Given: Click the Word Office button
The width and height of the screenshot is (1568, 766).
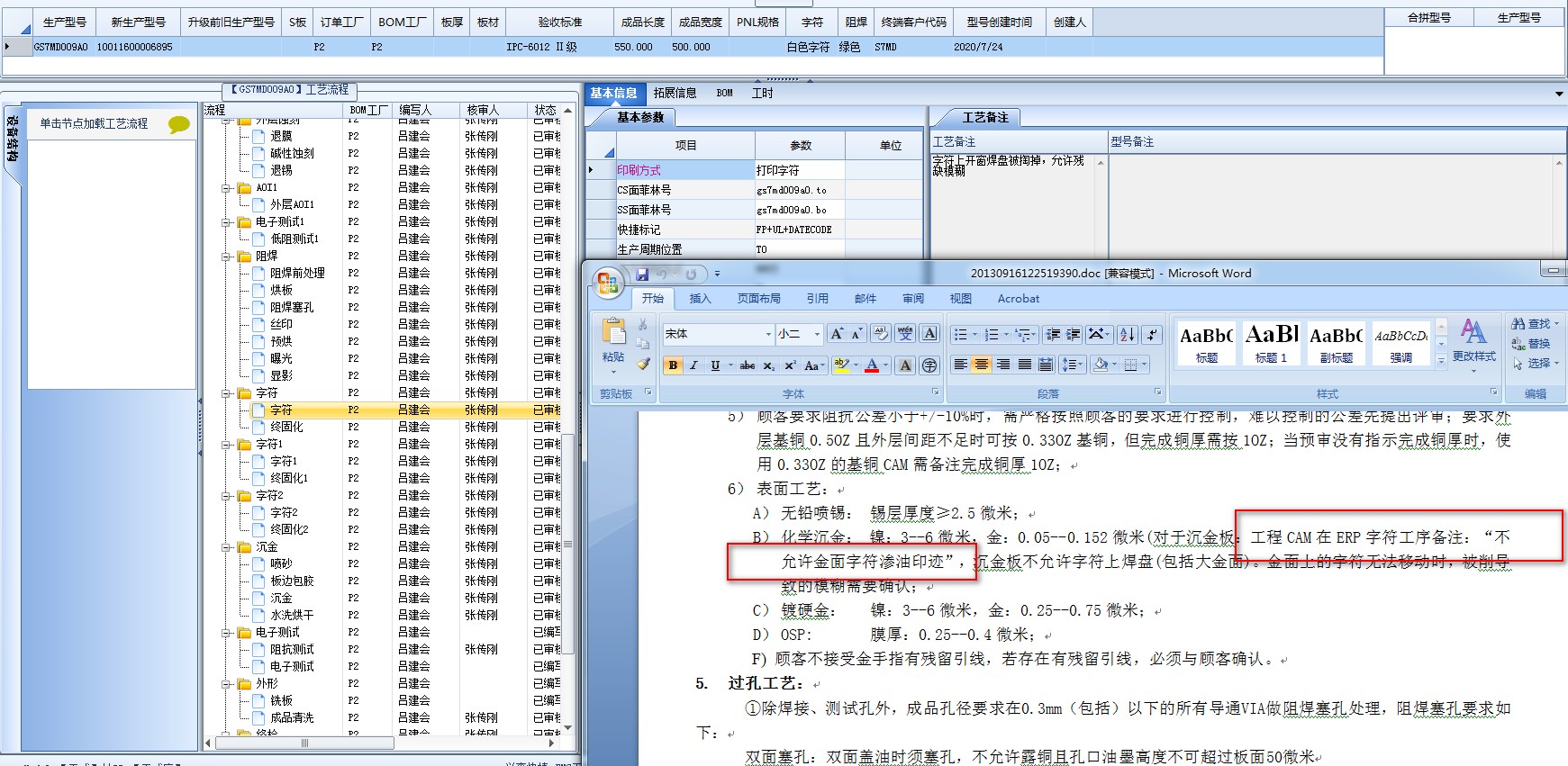Looking at the screenshot, I should (x=608, y=283).
